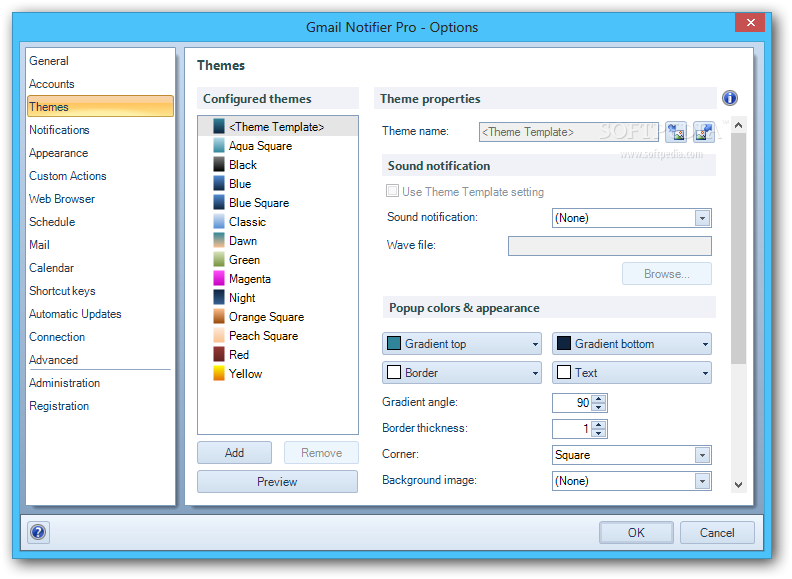Click the Magenta theme color icon
This screenshot has width=792, height=579.
coord(219,279)
